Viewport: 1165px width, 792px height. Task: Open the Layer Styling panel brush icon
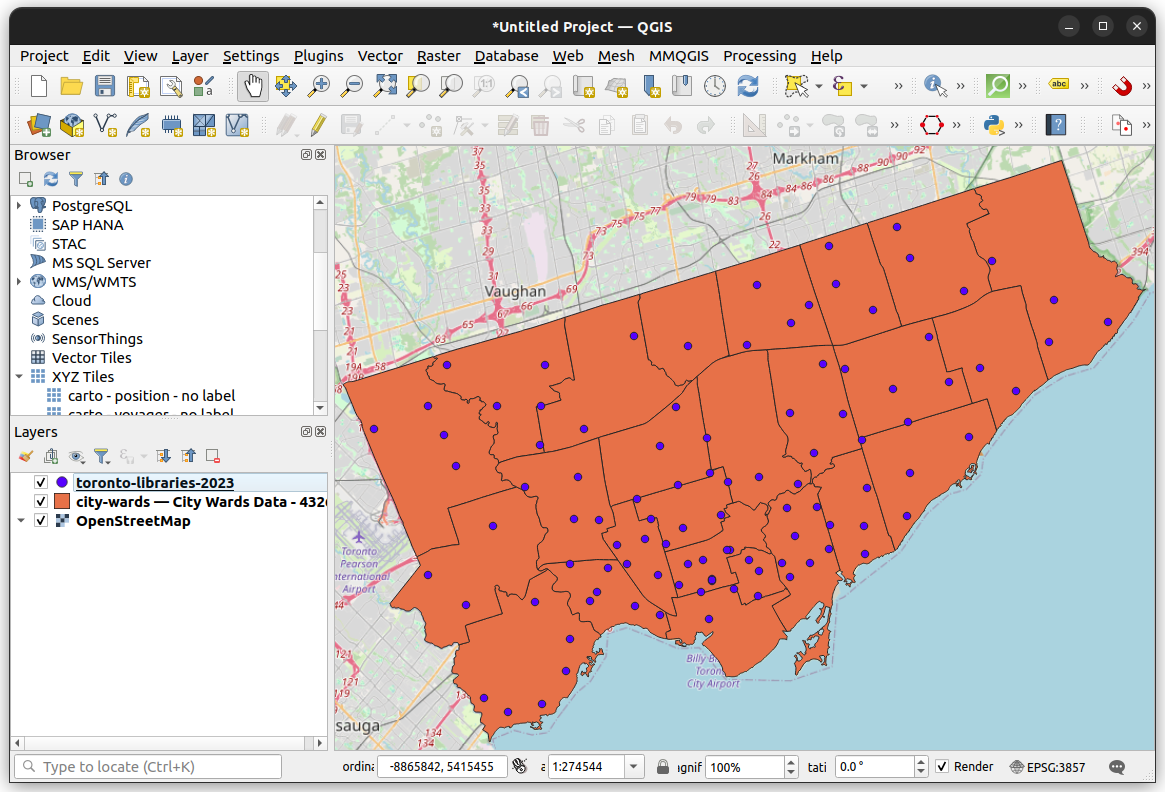coord(26,456)
